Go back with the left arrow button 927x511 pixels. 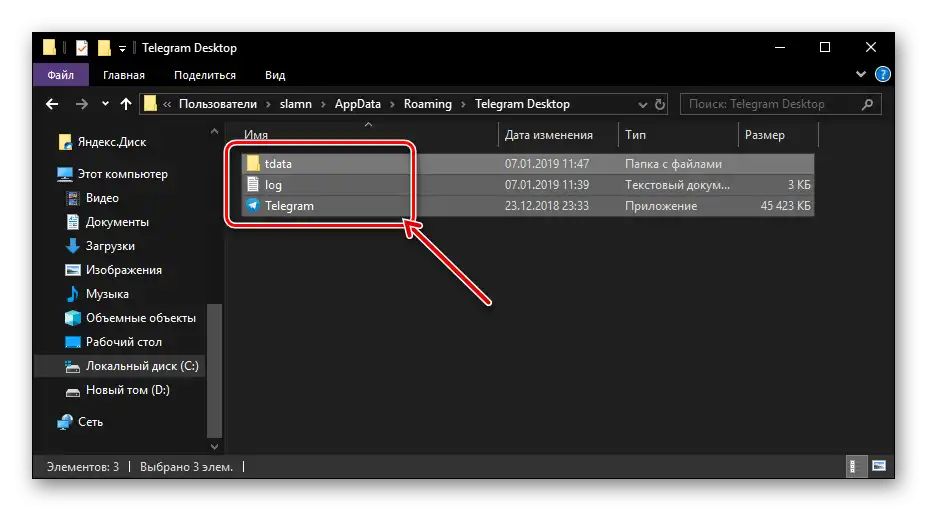(52, 104)
